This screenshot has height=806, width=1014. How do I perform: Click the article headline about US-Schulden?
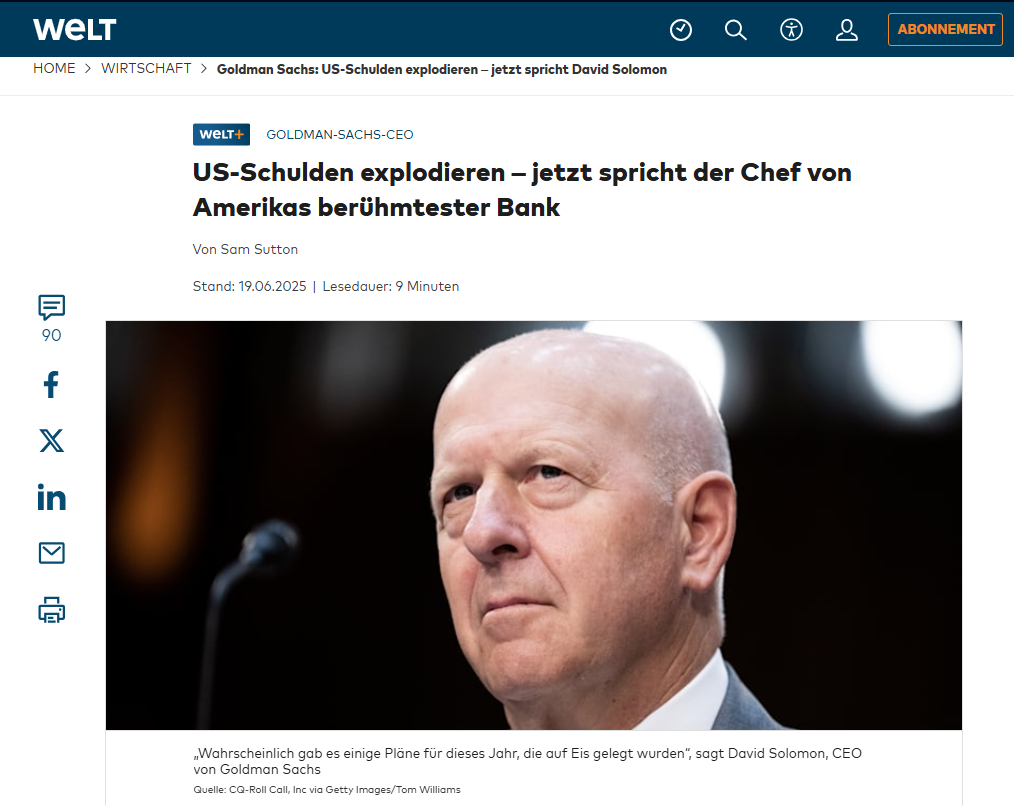point(522,190)
